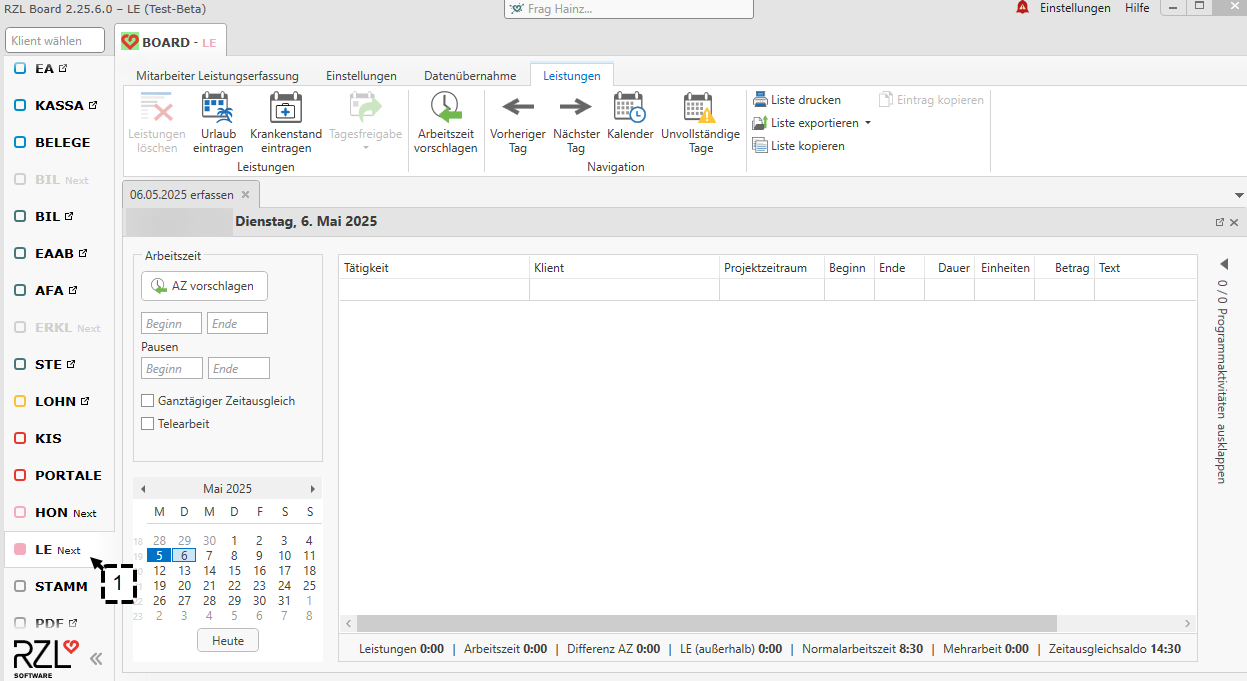
Task: Show Unvollständige Tage
Action: [700, 107]
